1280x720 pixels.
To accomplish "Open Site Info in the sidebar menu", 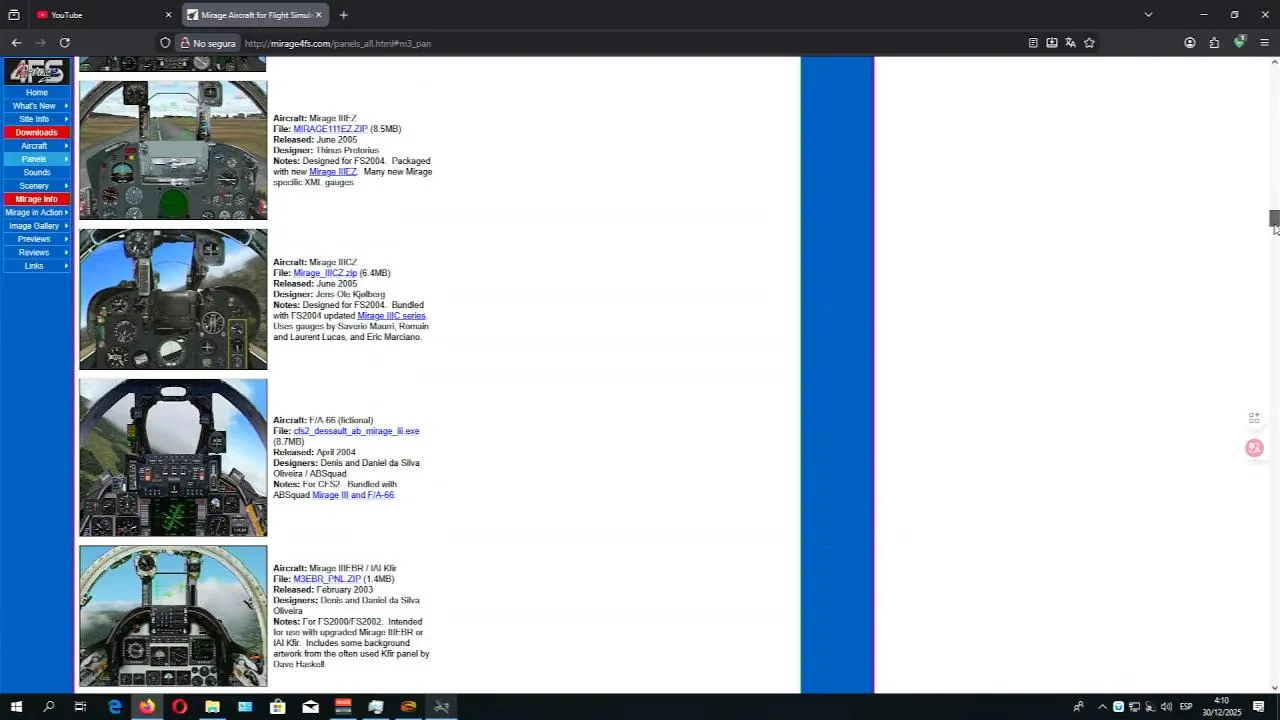I will [x=37, y=119].
